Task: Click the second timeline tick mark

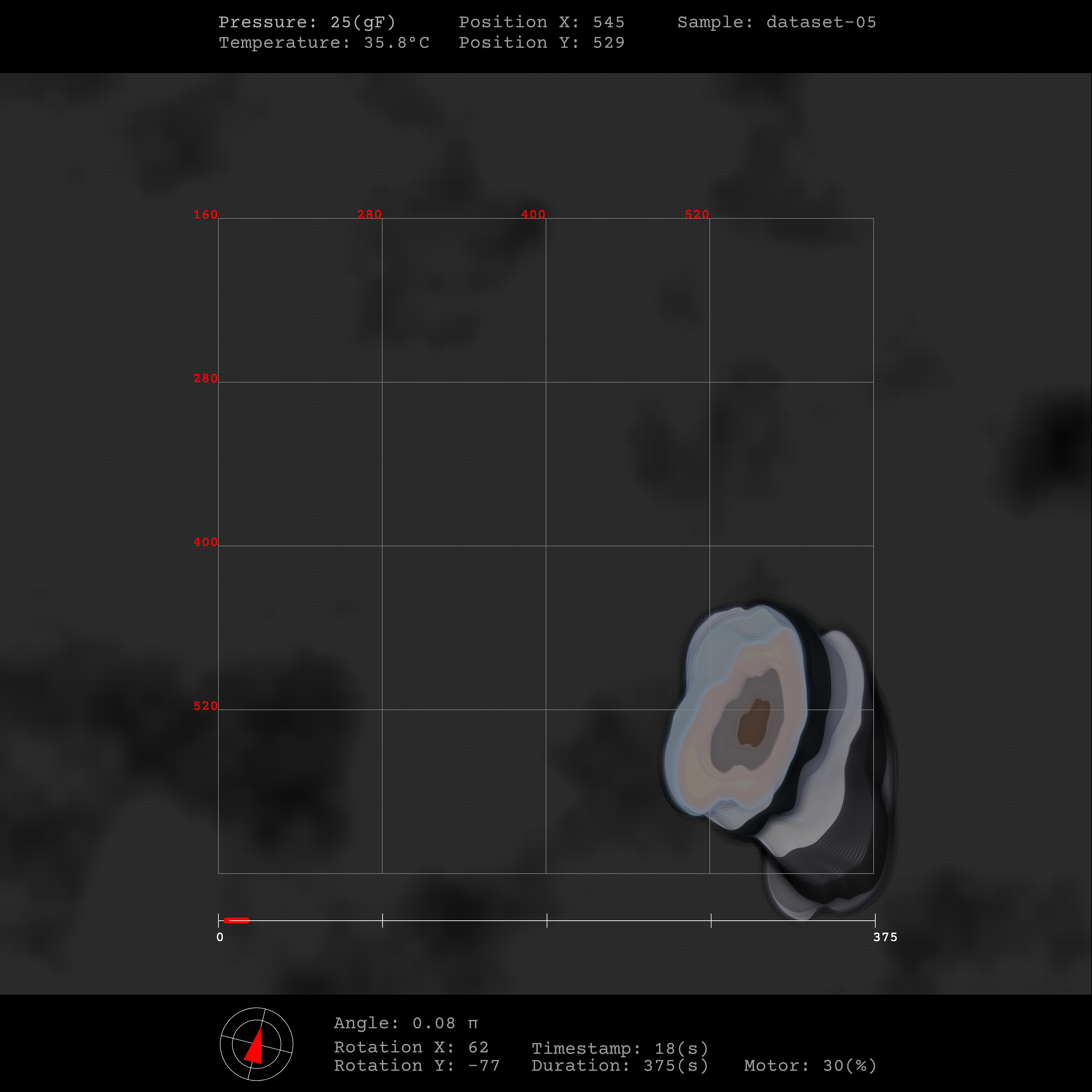Action: click(x=383, y=920)
